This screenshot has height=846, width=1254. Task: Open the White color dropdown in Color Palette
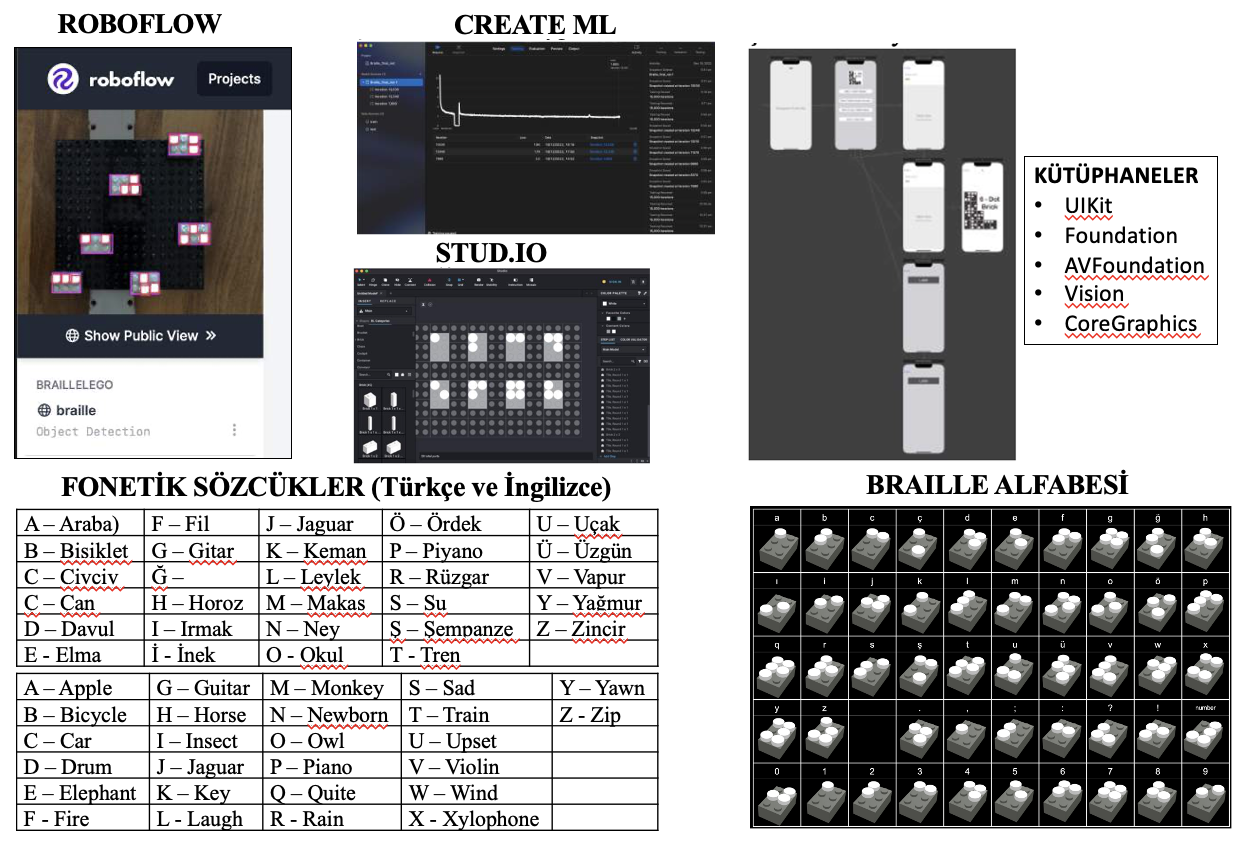pos(623,301)
